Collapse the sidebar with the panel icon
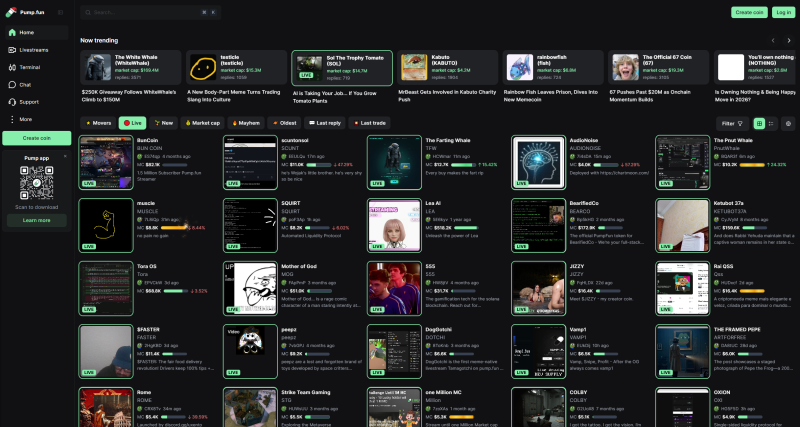This screenshot has width=800, height=427. 60,12
